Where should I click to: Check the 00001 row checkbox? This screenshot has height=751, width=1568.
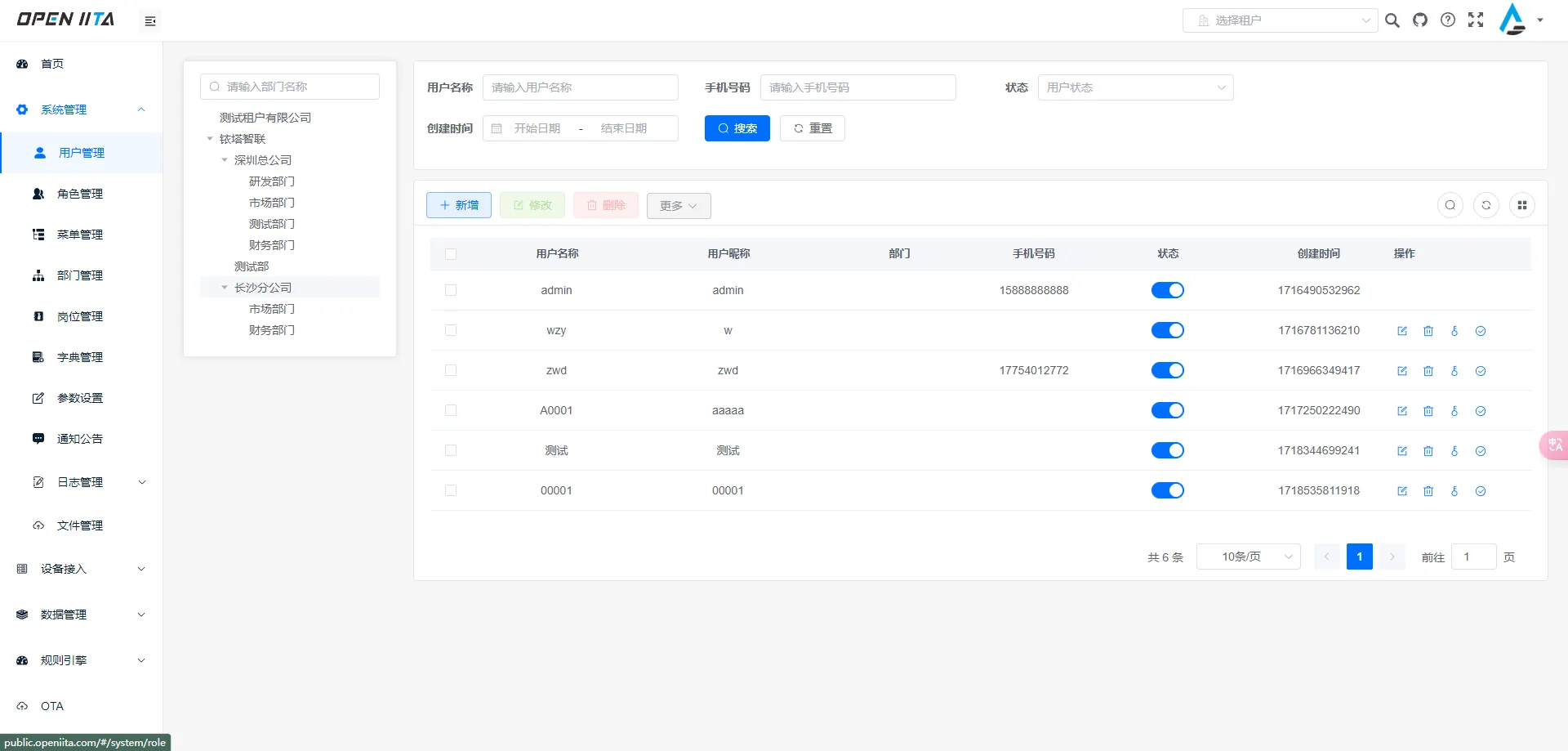451,490
